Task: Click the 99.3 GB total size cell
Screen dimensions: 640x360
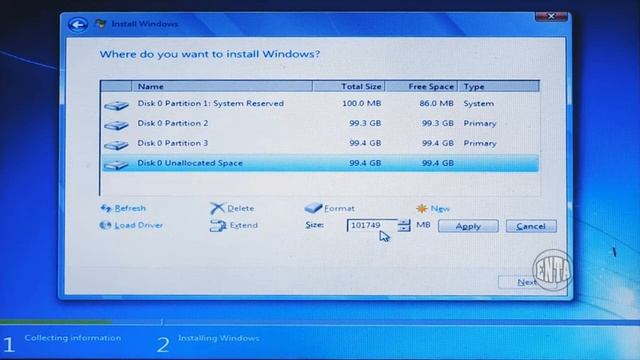Action: 365,123
